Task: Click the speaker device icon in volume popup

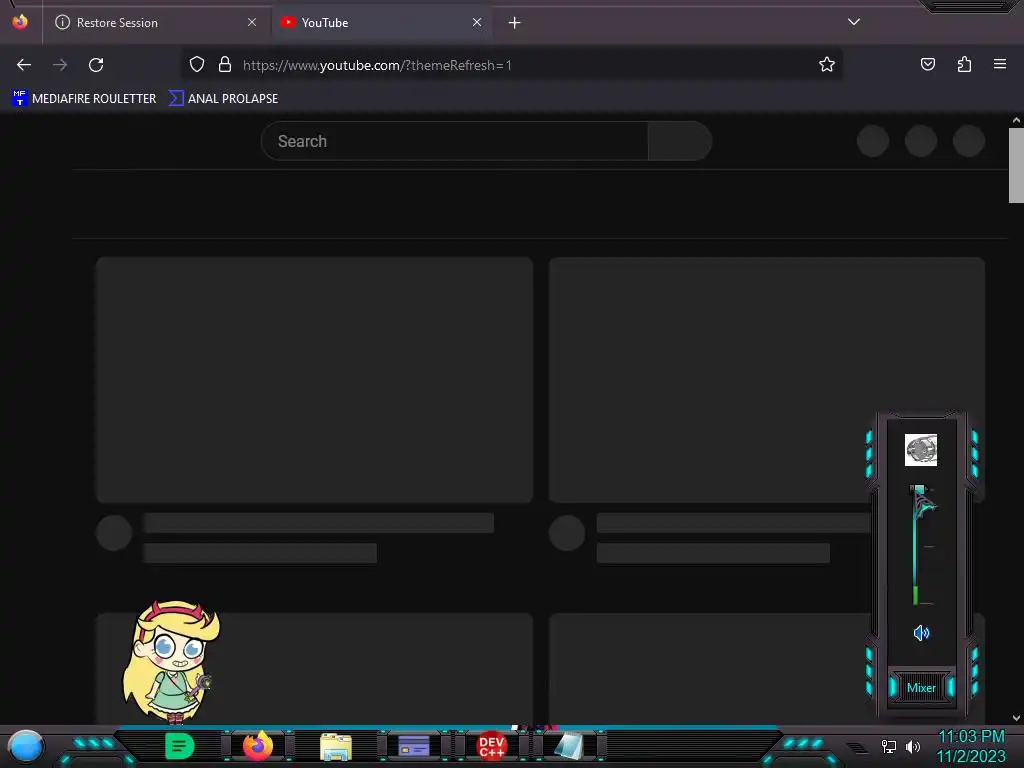Action: click(921, 450)
